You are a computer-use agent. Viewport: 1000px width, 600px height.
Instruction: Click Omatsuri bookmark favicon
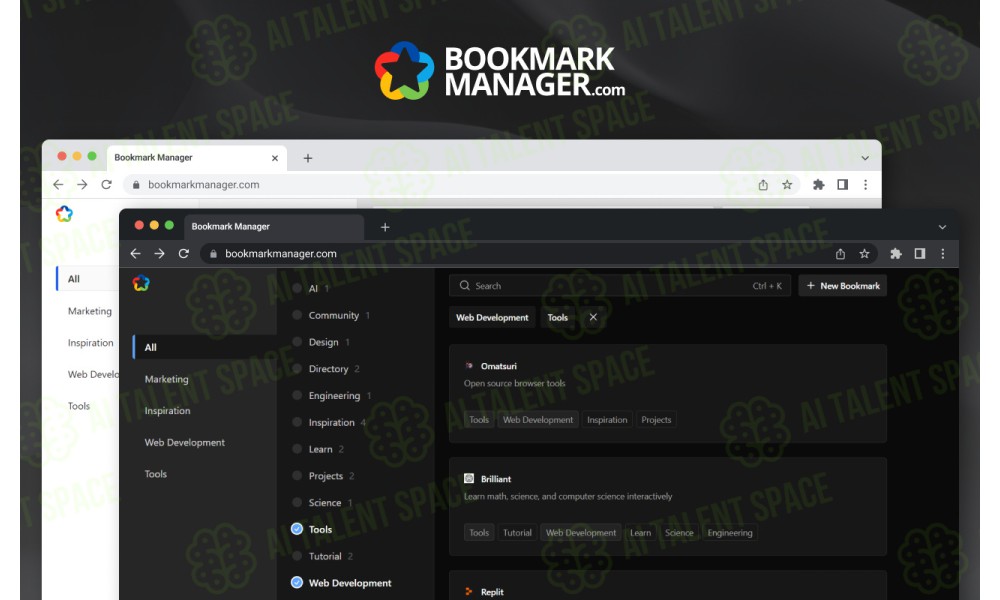click(x=469, y=366)
